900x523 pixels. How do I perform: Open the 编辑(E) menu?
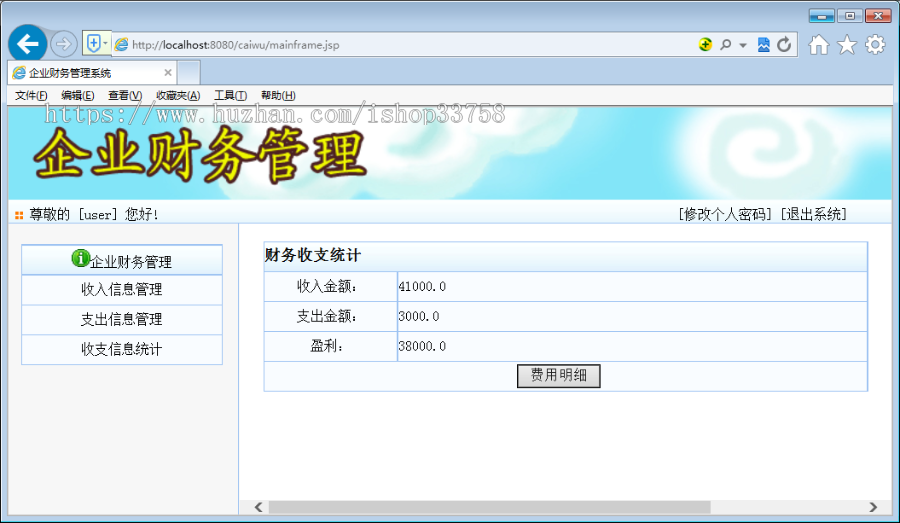(x=77, y=95)
